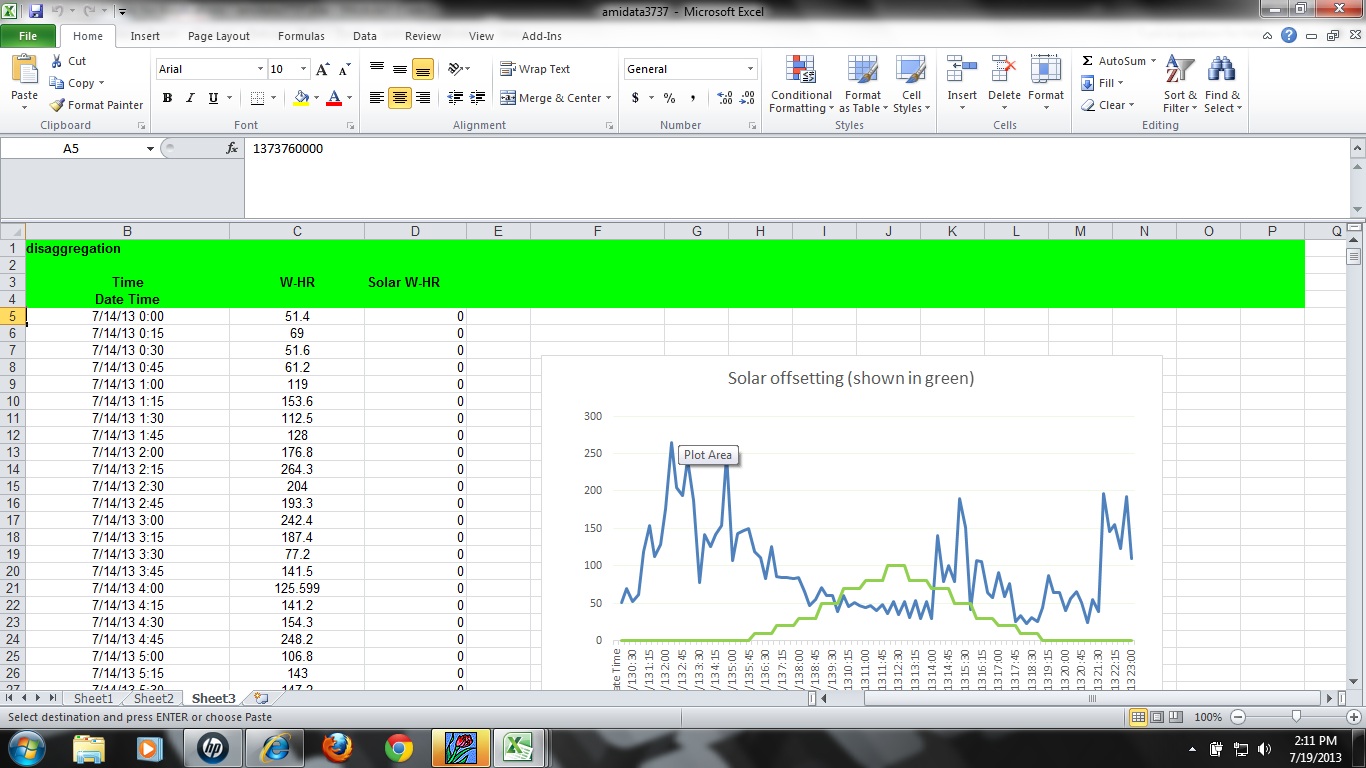This screenshot has width=1366, height=768.
Task: Open the font name Arial dropdown
Action: point(260,69)
